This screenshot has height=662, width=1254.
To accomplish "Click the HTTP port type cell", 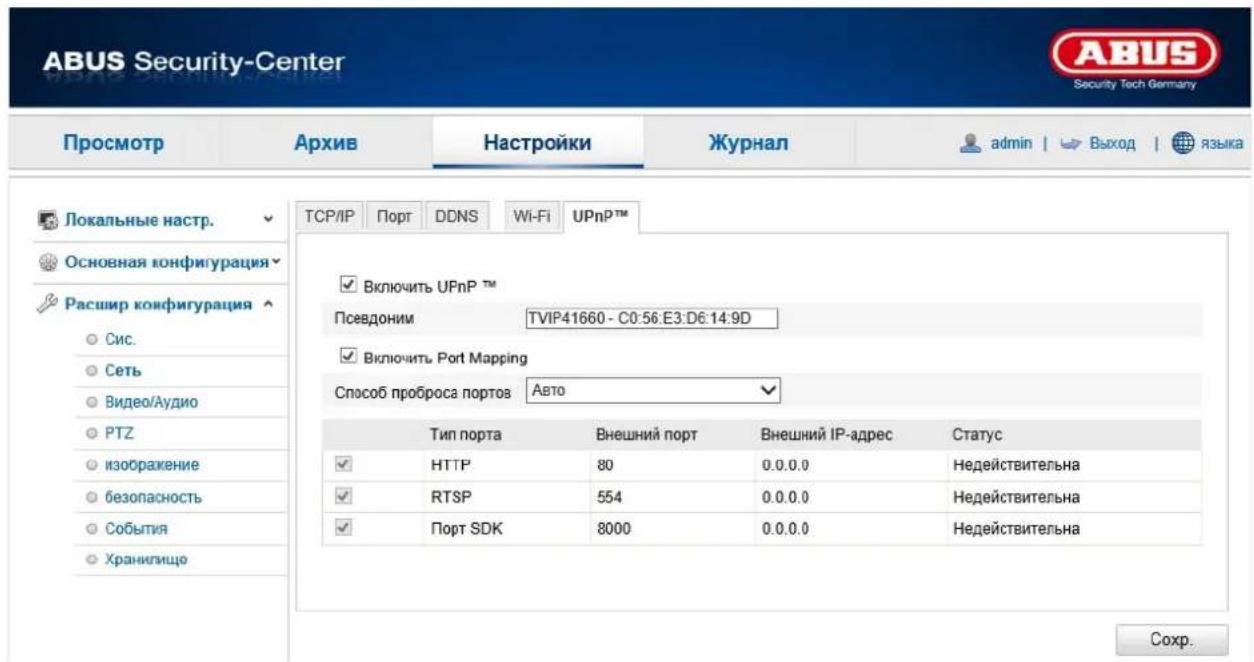I will 449,465.
